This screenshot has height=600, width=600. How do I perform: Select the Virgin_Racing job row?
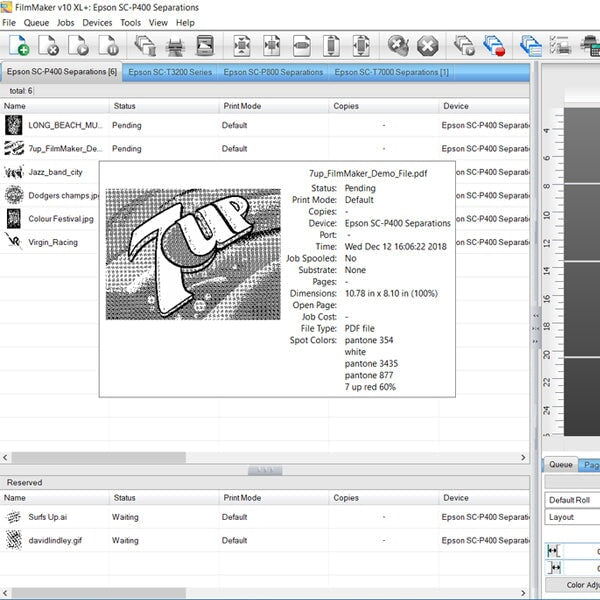pyautogui.click(x=52, y=241)
